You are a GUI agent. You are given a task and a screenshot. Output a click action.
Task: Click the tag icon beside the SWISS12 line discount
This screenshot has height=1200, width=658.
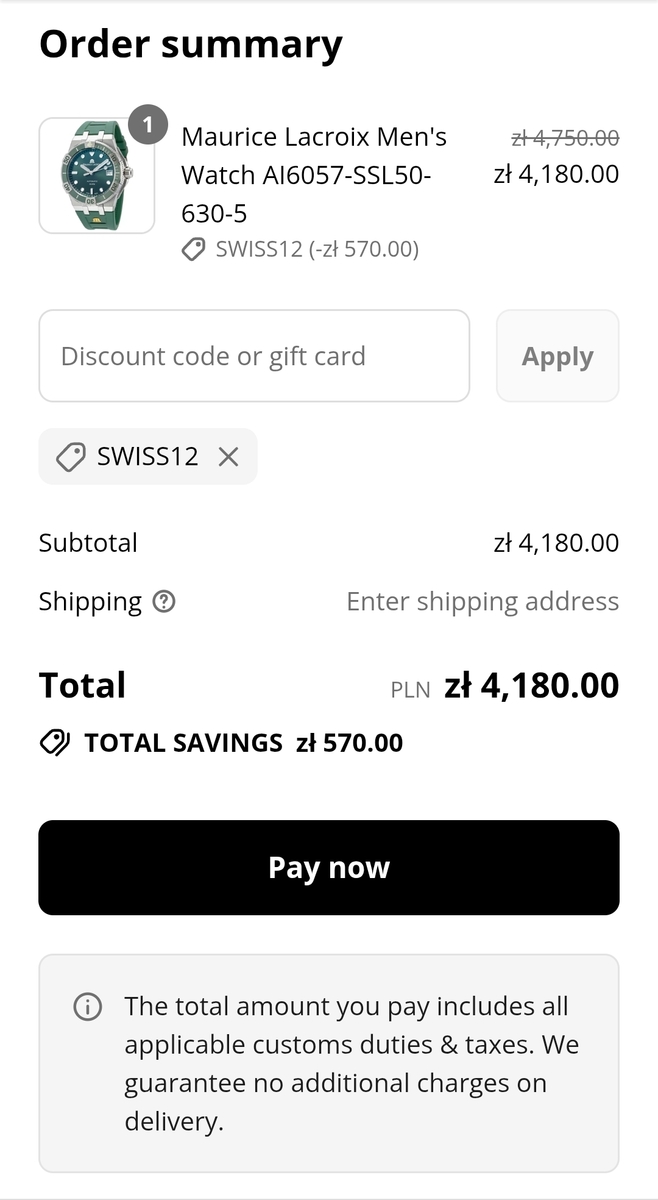click(194, 250)
